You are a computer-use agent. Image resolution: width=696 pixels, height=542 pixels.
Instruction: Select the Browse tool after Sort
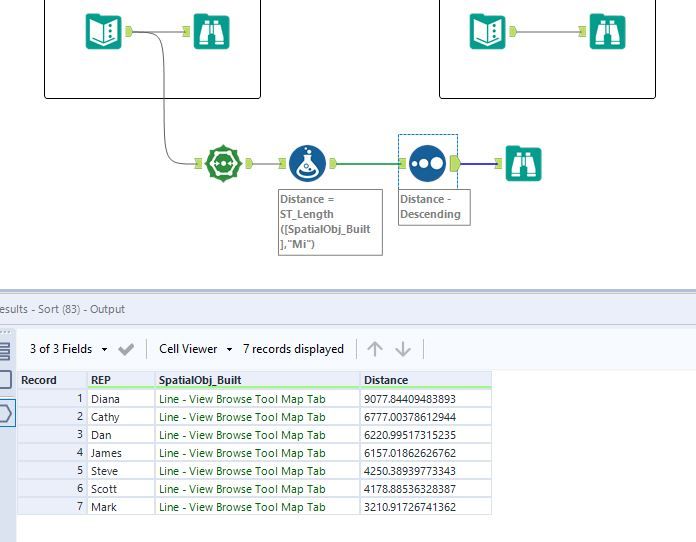(x=523, y=163)
